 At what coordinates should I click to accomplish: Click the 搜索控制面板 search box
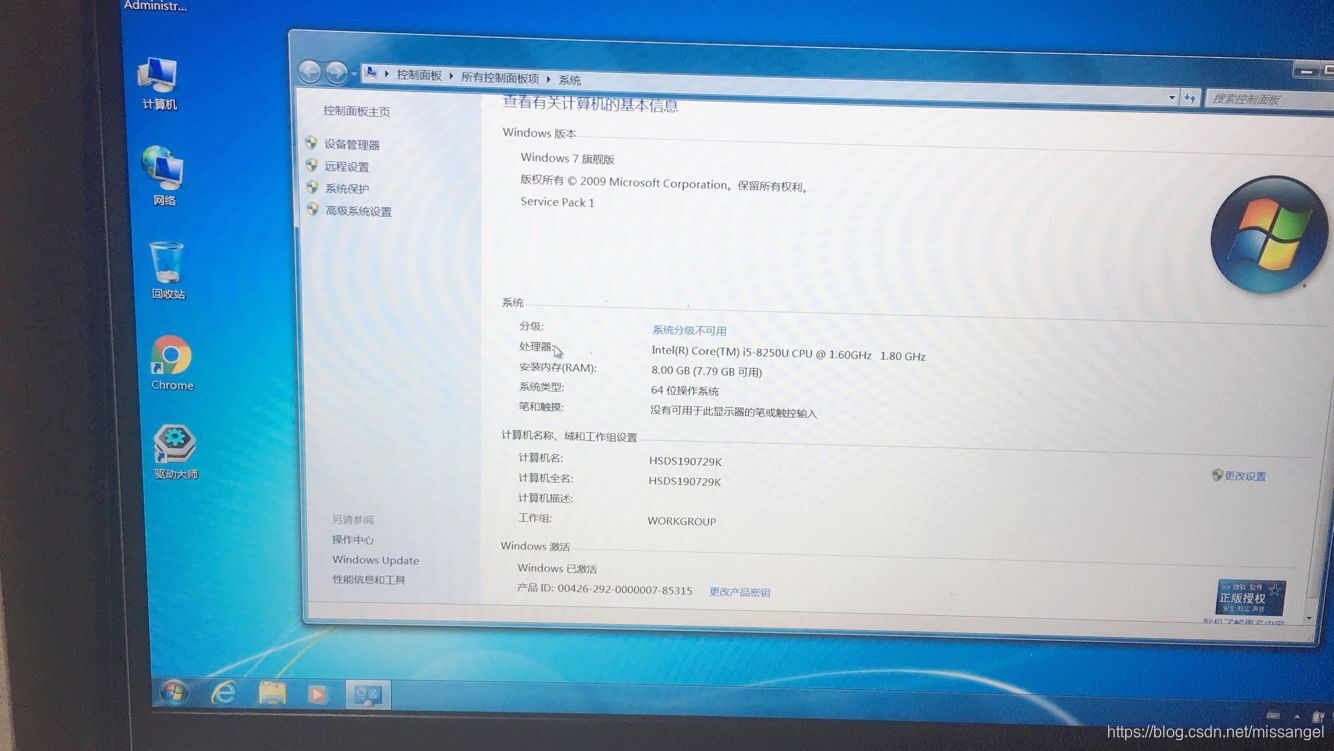tap(1268, 99)
